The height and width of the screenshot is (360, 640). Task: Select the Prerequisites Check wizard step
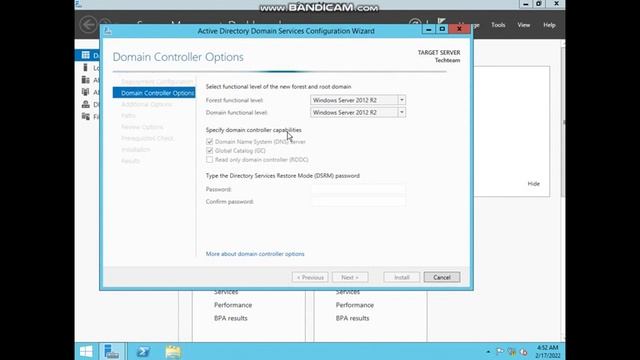tap(147, 138)
